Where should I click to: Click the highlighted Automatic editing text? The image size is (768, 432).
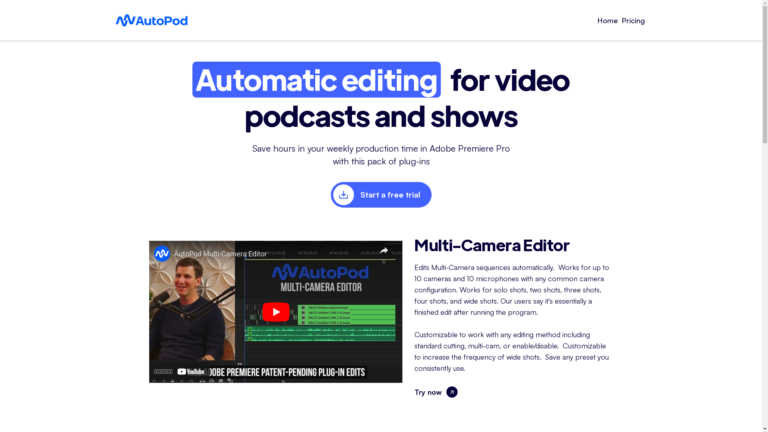point(316,80)
